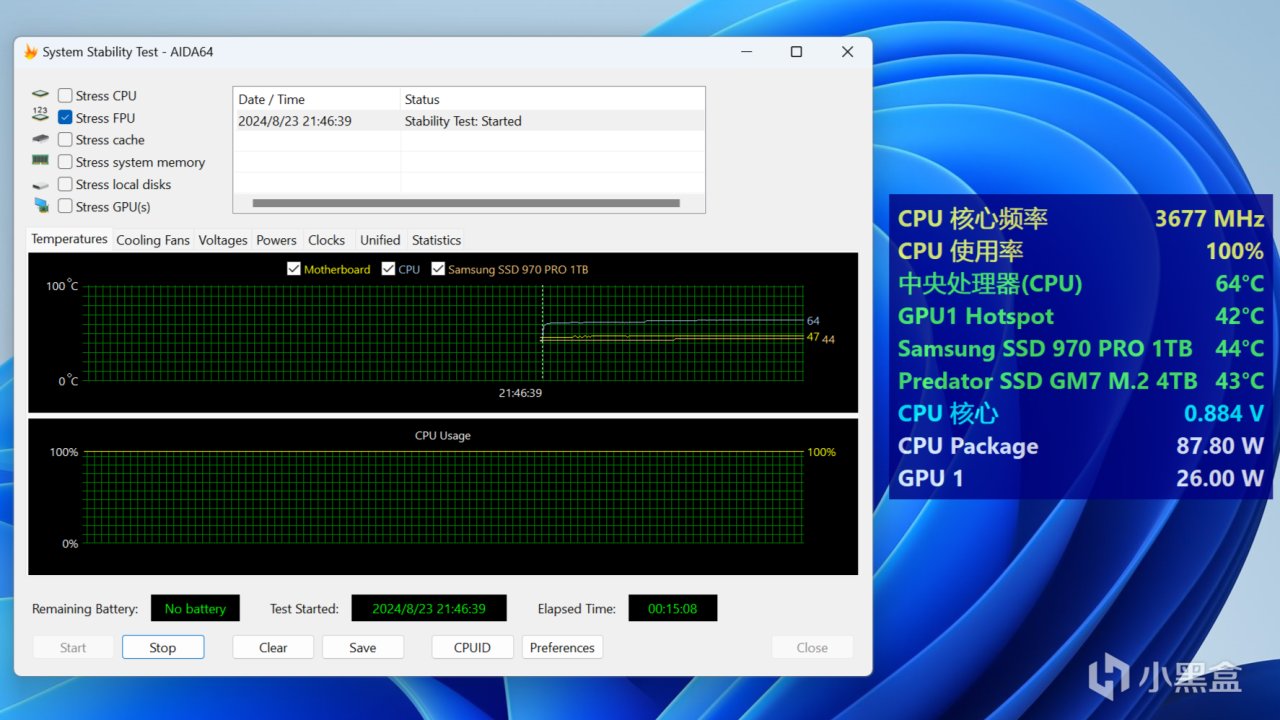1280x720 pixels.
Task: Check the Stress local disks option
Action: click(x=65, y=184)
